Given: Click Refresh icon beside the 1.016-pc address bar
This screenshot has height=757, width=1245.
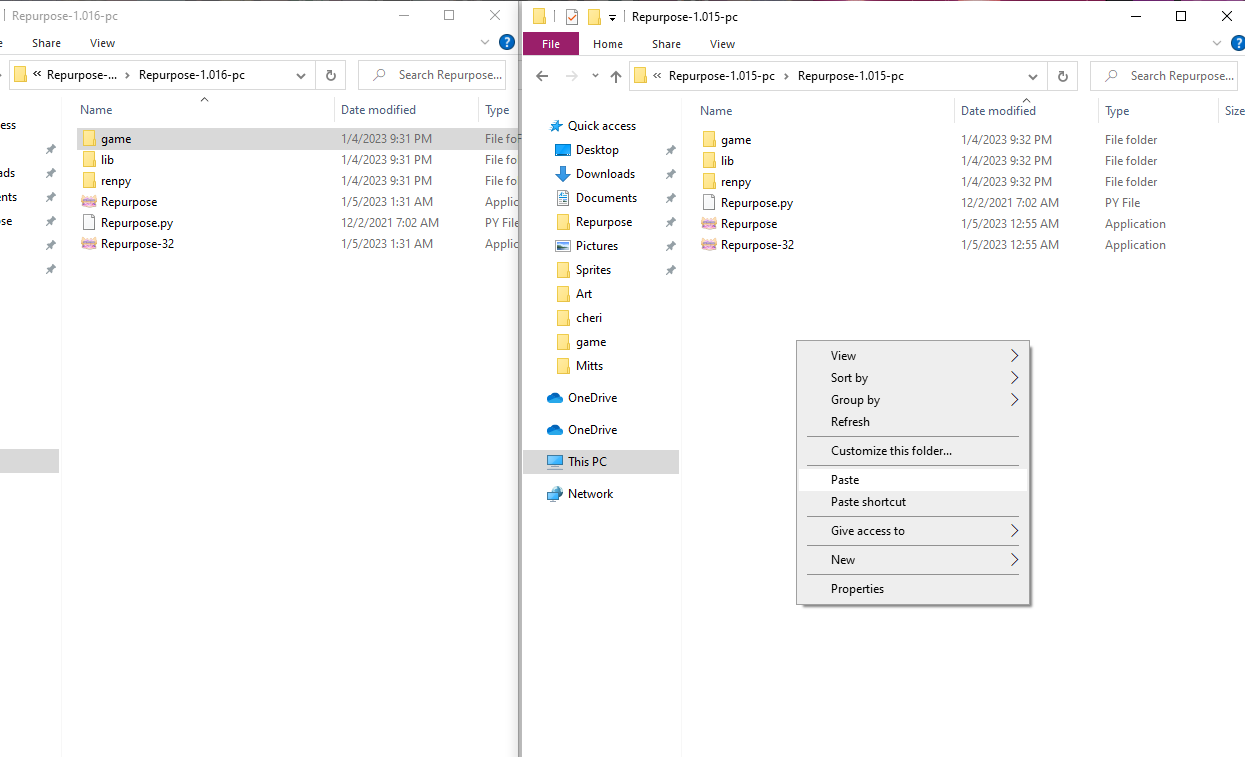Looking at the screenshot, I should pos(331,75).
